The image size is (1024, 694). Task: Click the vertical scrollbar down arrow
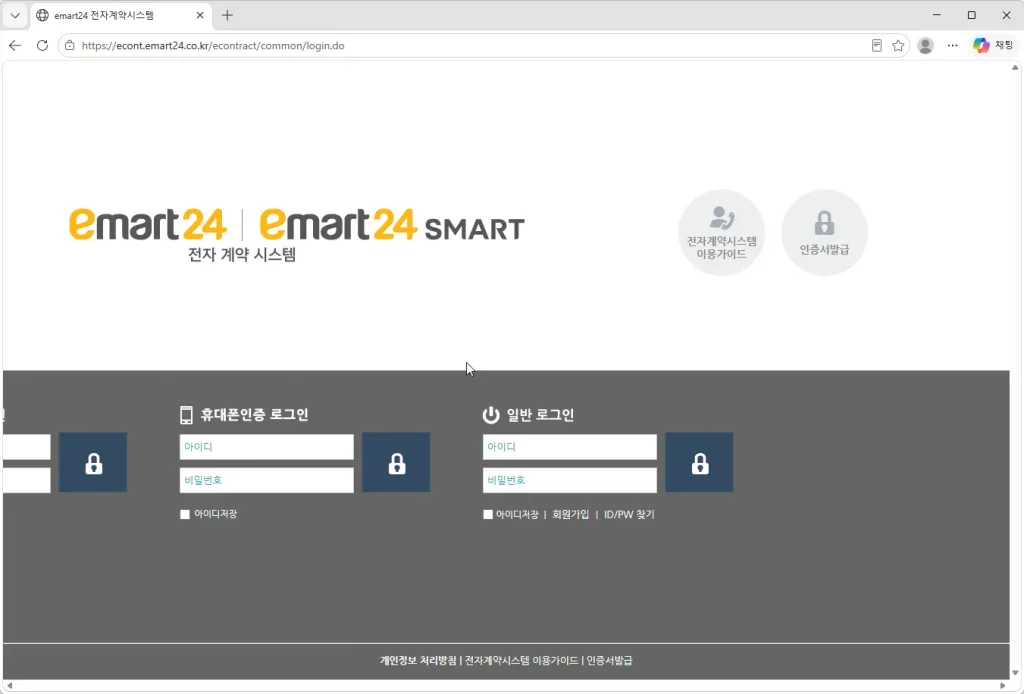coord(1015,672)
